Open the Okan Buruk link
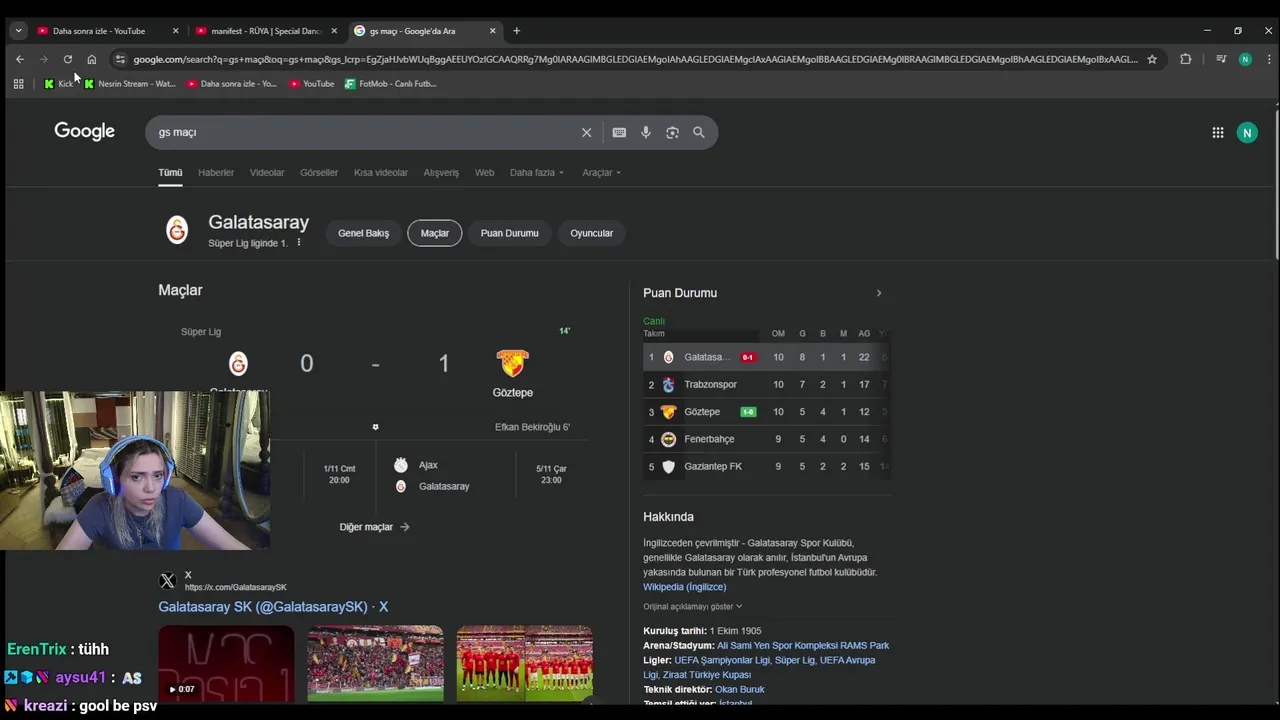The width and height of the screenshot is (1280, 720). pos(740,690)
